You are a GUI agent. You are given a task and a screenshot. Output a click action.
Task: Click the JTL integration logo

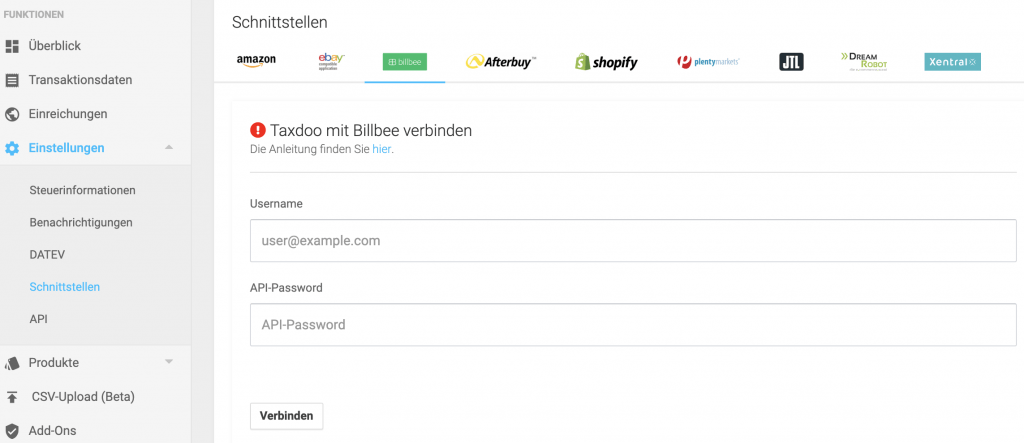[x=792, y=61]
